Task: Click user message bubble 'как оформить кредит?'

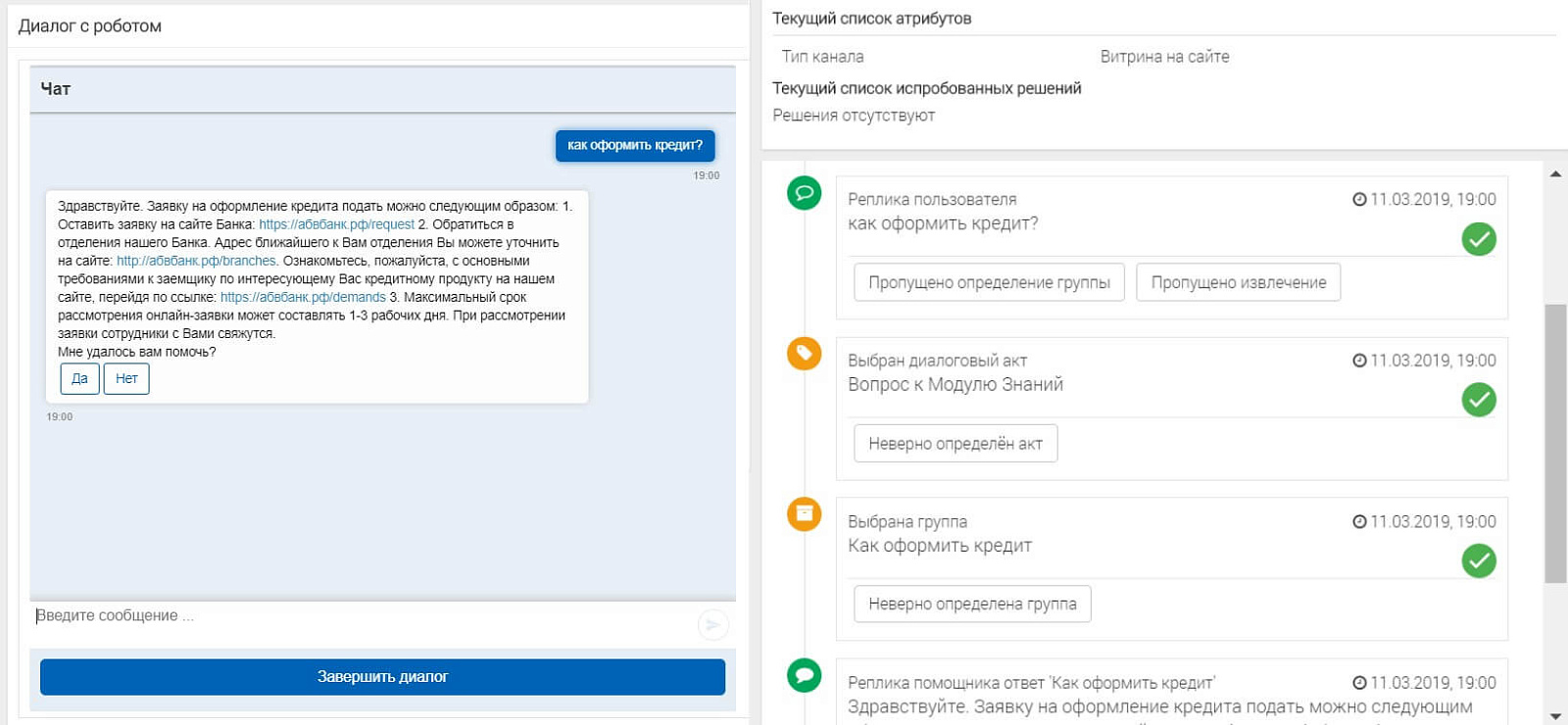Action: [635, 145]
